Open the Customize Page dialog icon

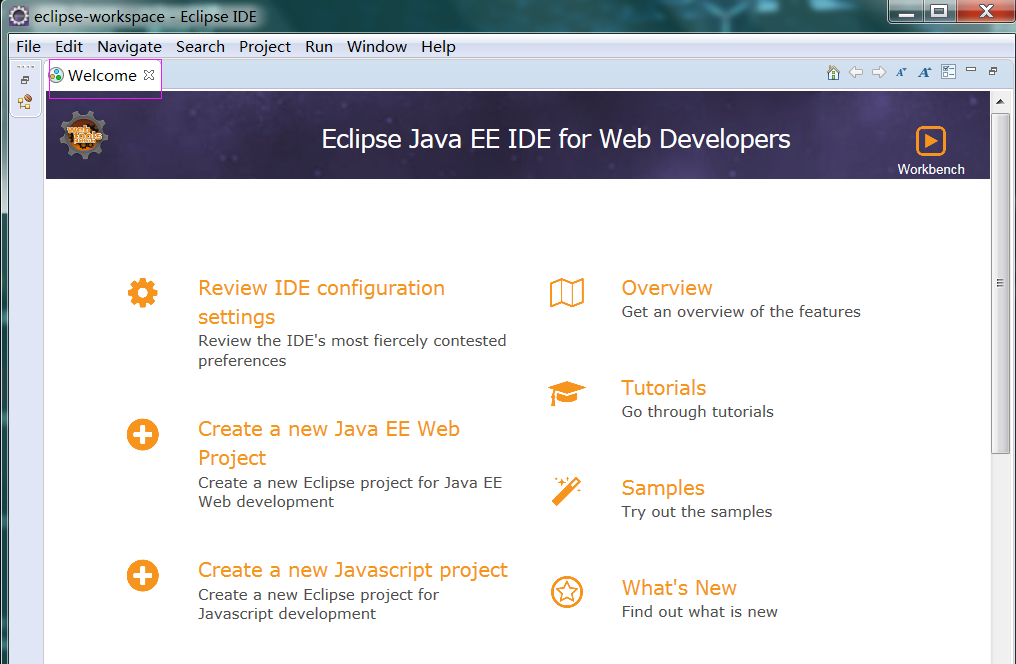point(948,72)
